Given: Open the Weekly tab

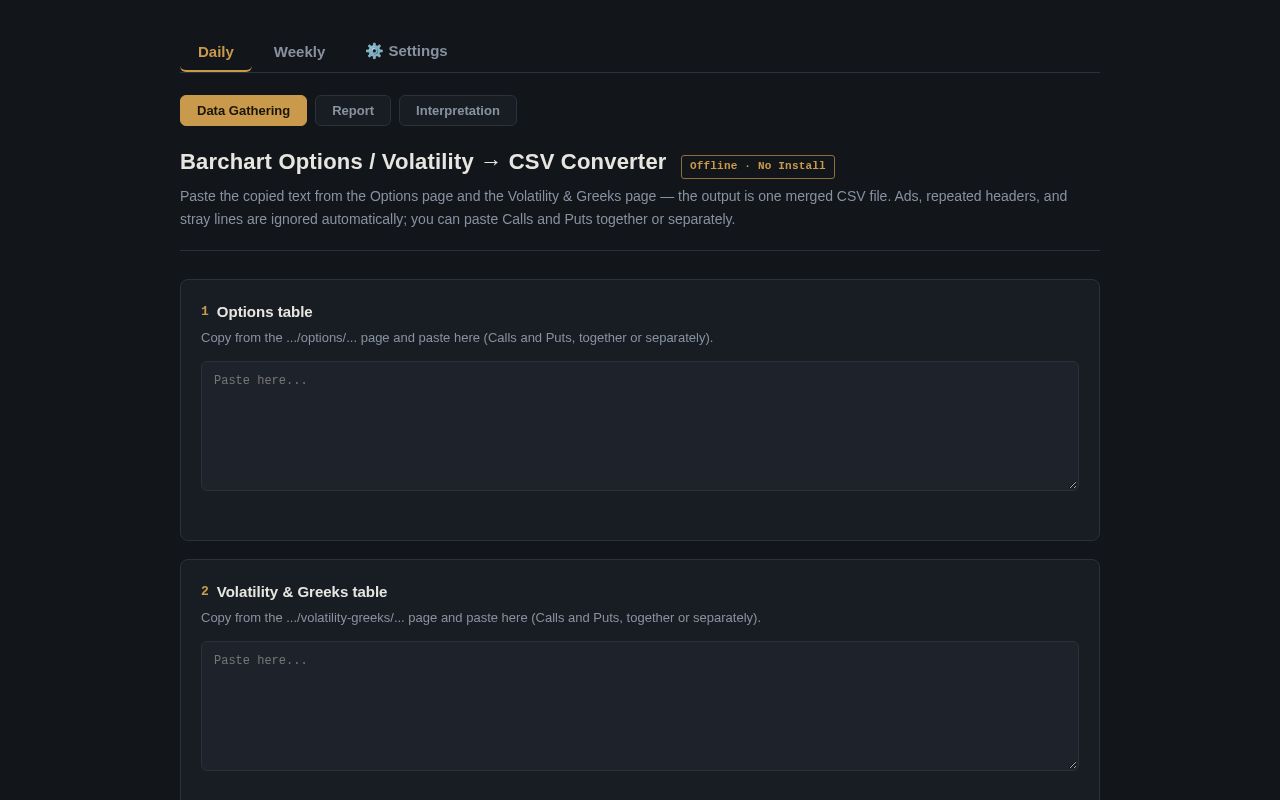Looking at the screenshot, I should coord(299,51).
